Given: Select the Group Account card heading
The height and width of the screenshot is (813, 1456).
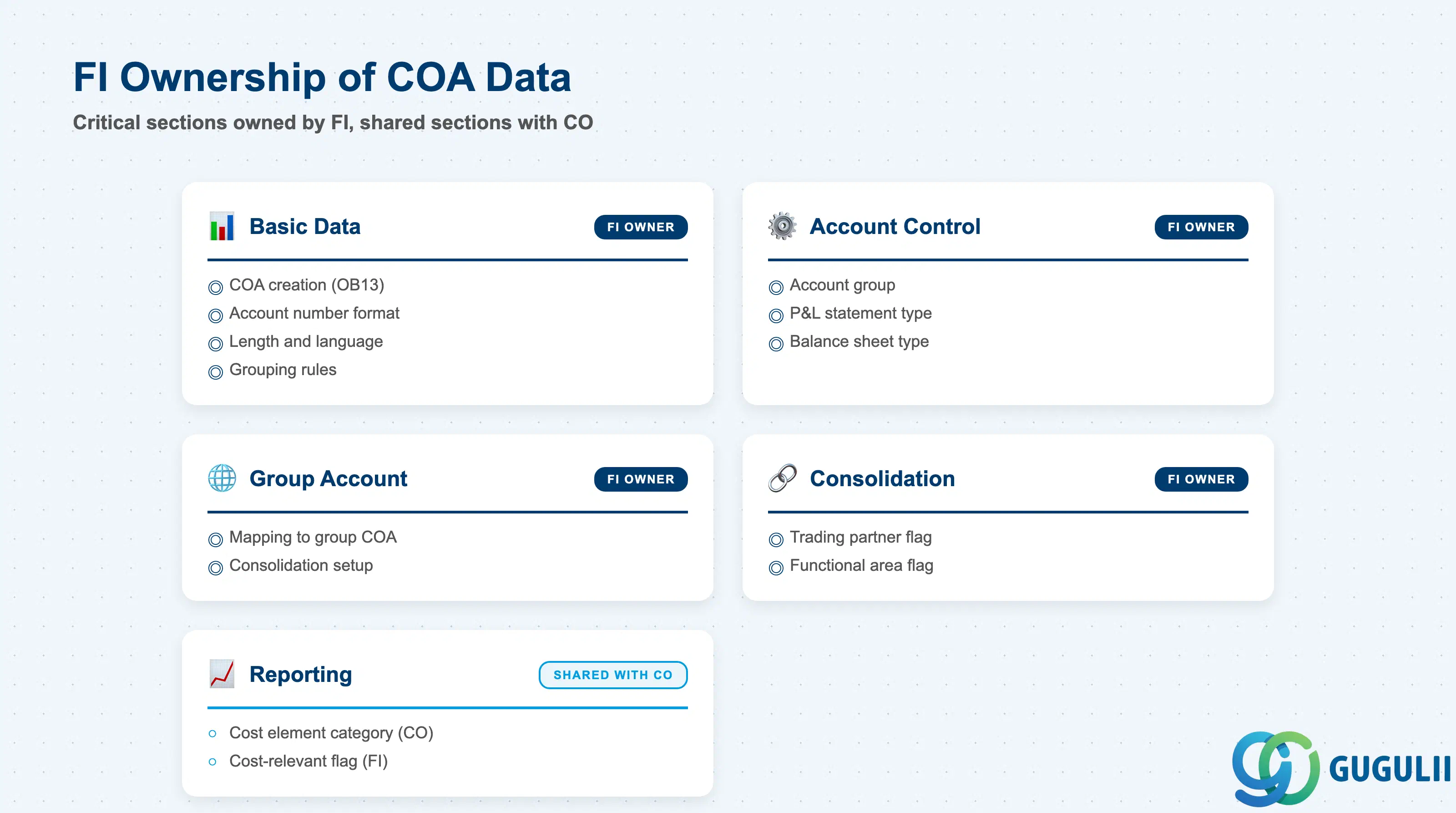Looking at the screenshot, I should coord(328,479).
